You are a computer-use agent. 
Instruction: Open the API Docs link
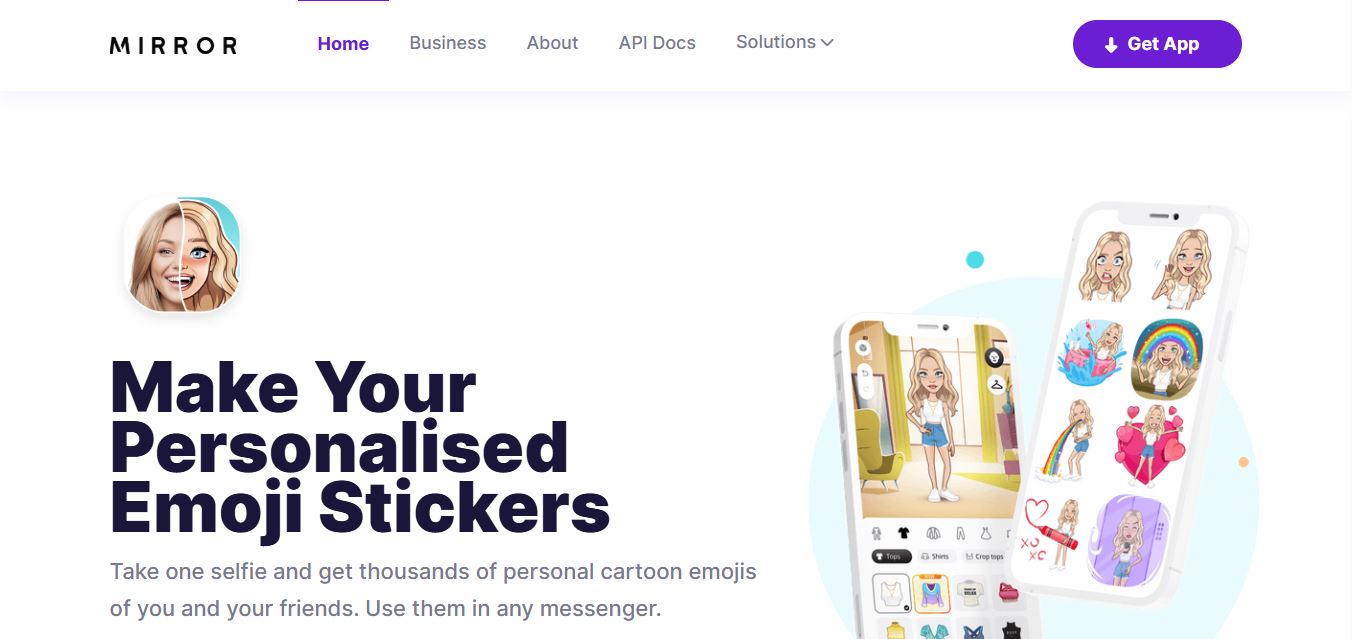coord(657,43)
